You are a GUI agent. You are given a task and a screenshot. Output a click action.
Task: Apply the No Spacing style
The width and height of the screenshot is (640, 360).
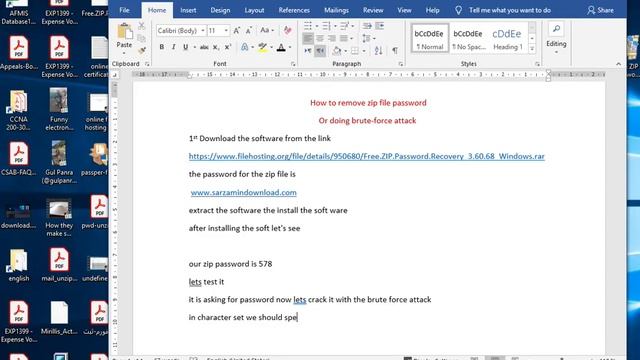tap(468, 38)
